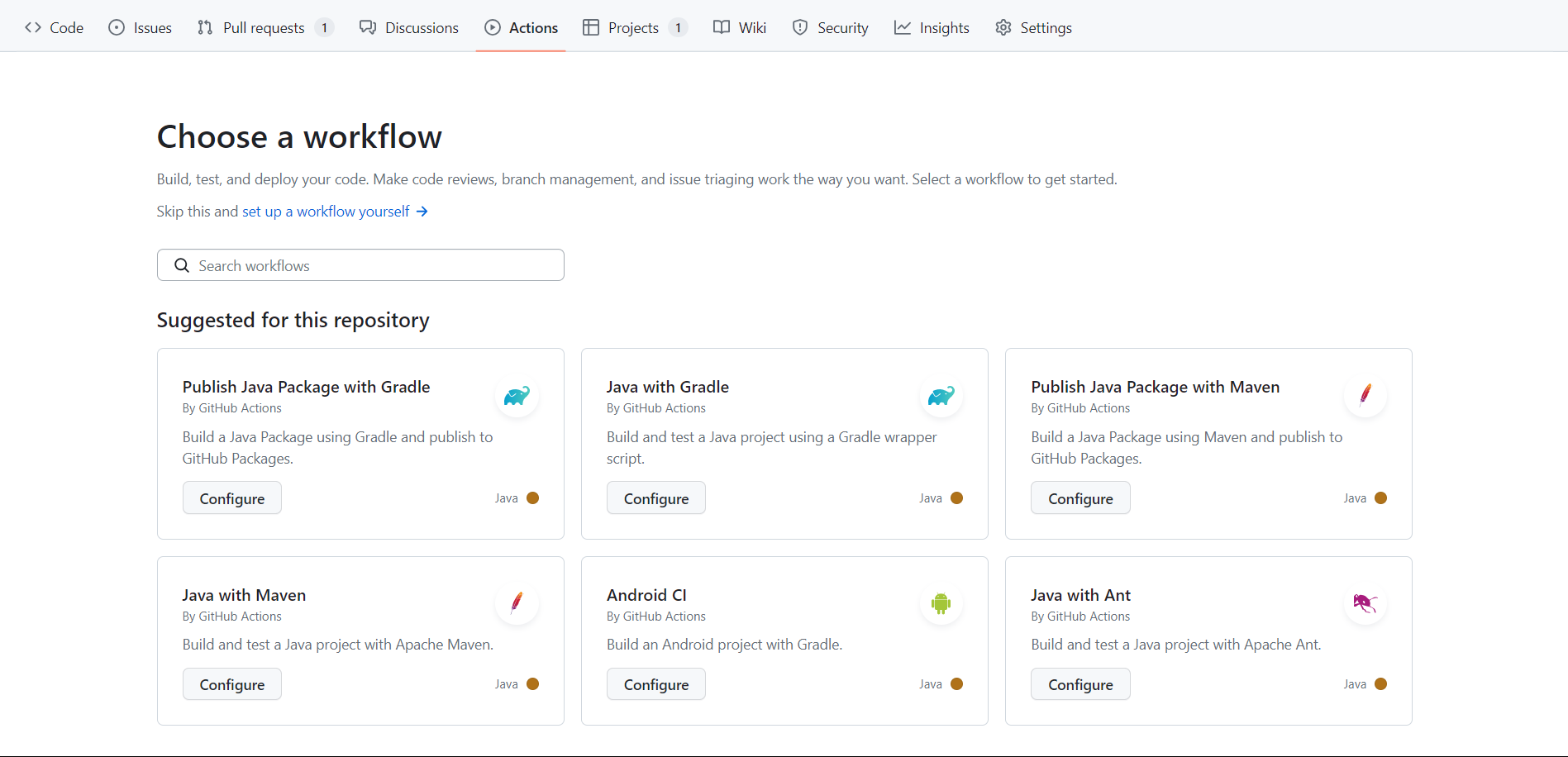Screen dimensions: 1568x757
Task: Click Java language label on Java with Ant card
Action: pyautogui.click(x=1355, y=684)
